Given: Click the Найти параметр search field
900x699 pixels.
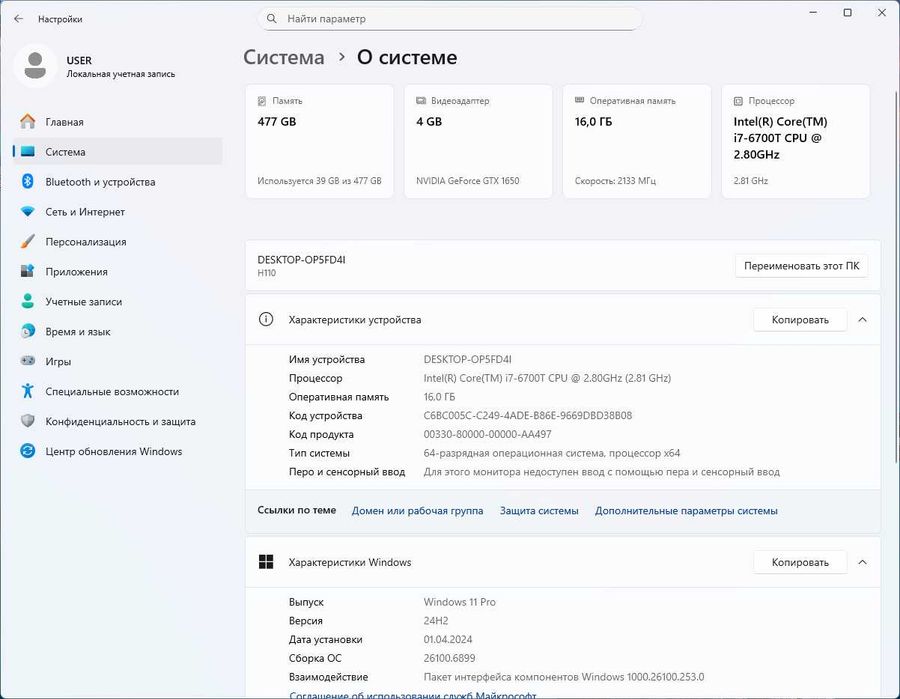Looking at the screenshot, I should 449,19.
